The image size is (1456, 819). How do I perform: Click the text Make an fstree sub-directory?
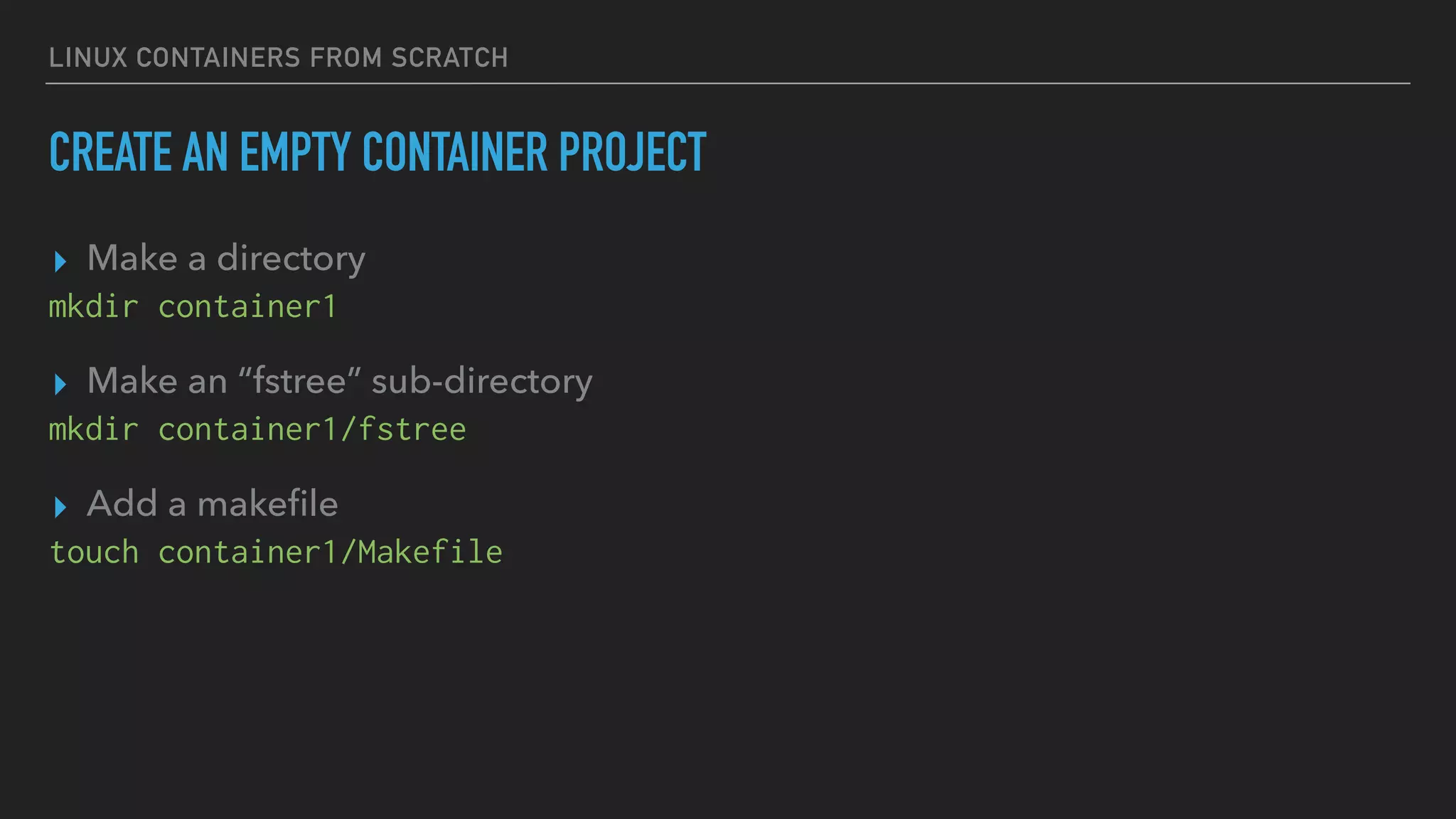pyautogui.click(x=340, y=382)
